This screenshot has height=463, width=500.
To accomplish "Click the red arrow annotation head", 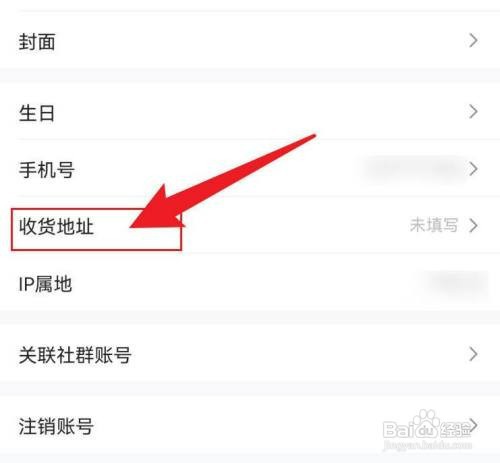I will (x=157, y=210).
